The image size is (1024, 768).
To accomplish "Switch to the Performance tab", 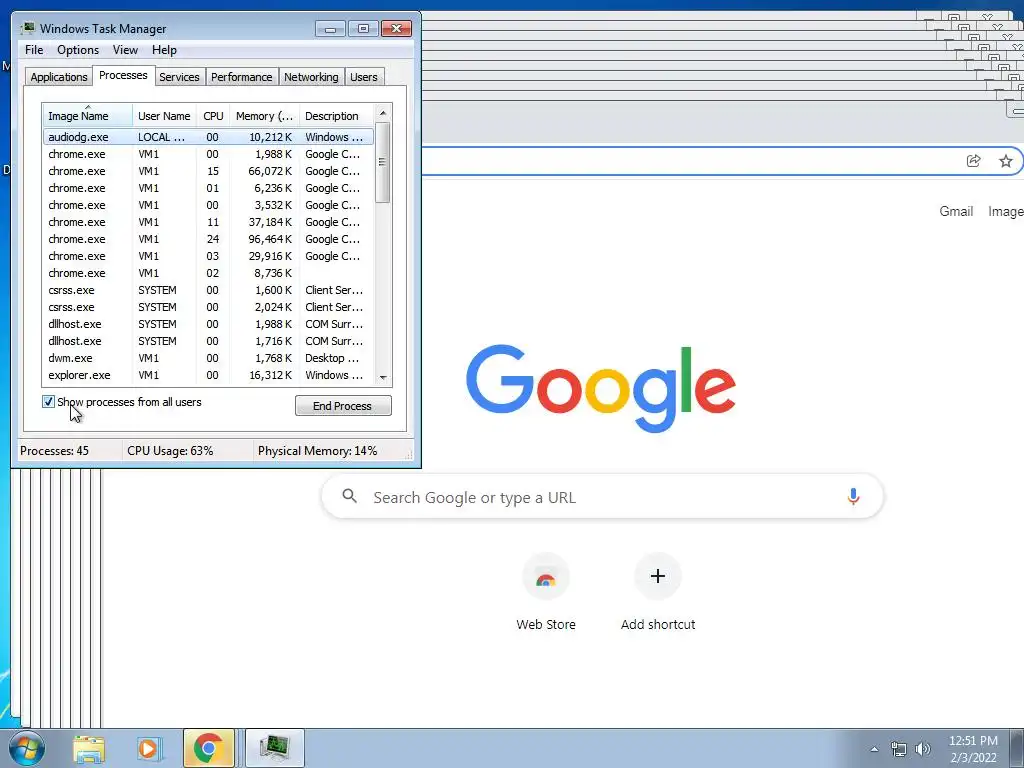I will (242, 77).
